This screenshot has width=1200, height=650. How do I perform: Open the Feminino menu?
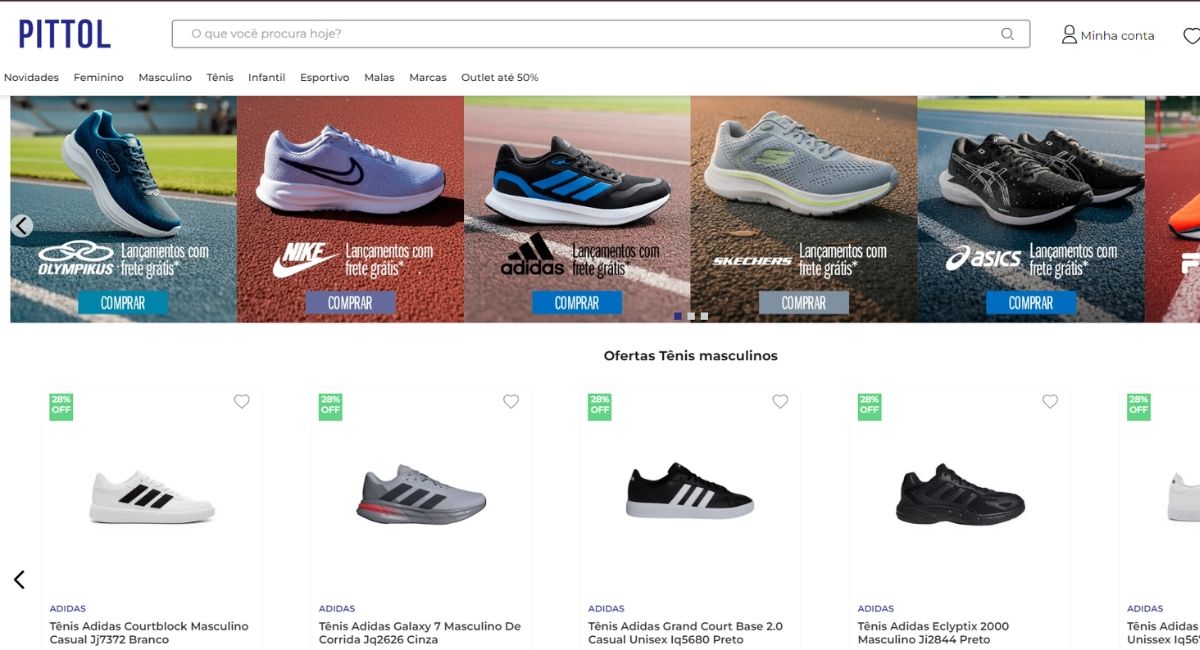[x=99, y=77]
